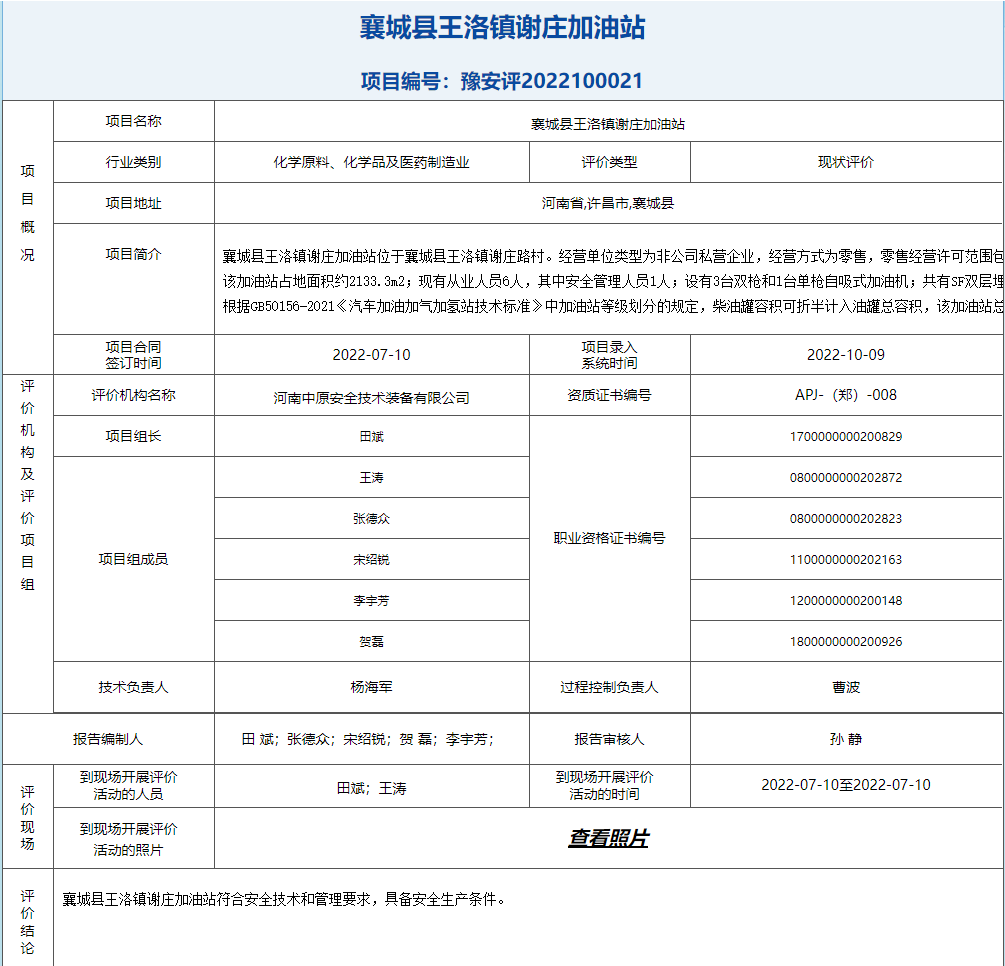Select report authors list starting 田 斌

[368, 739]
